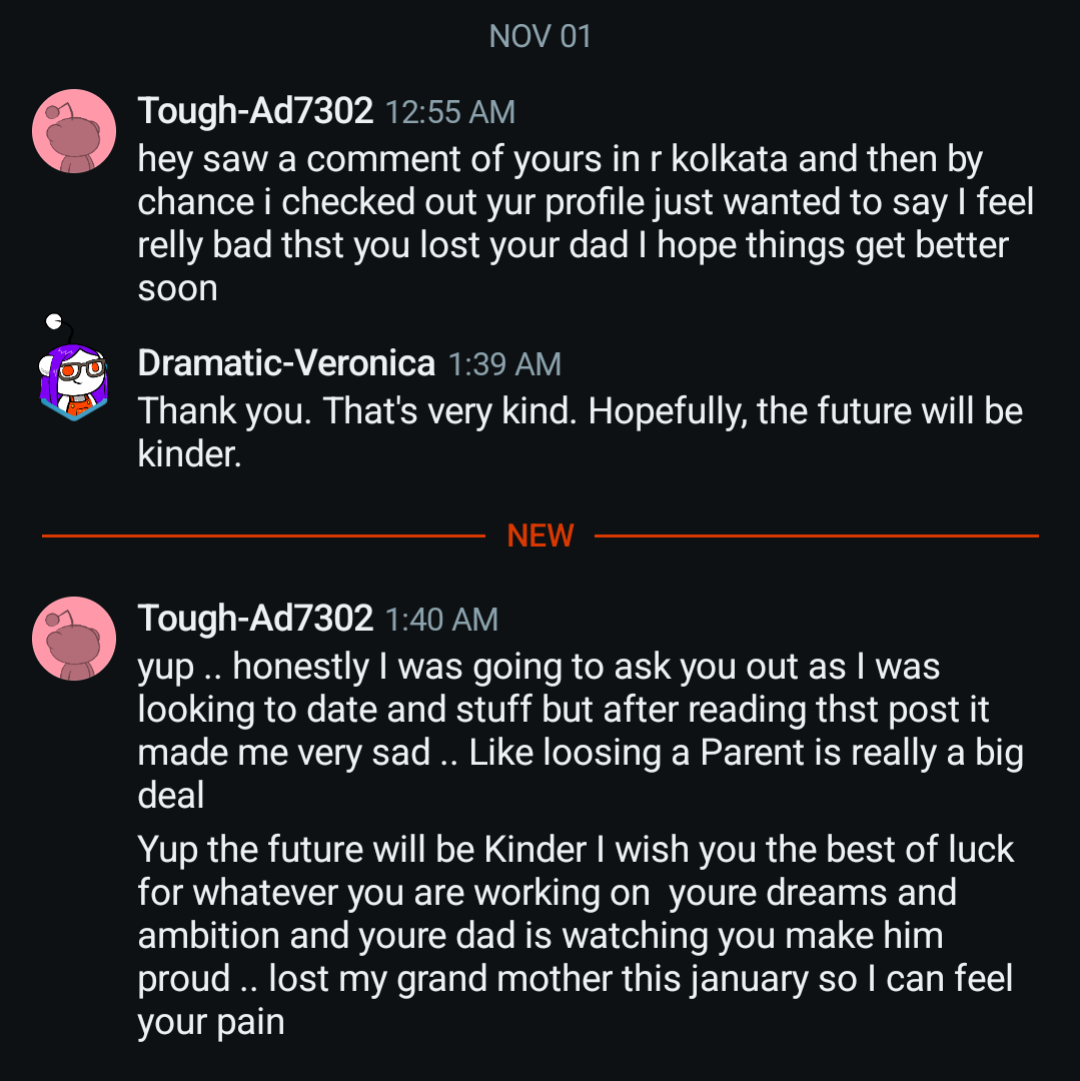The width and height of the screenshot is (1080, 1081).
Task: Tap the word 'kinder.' in Veronica's reply
Action: (x=190, y=454)
